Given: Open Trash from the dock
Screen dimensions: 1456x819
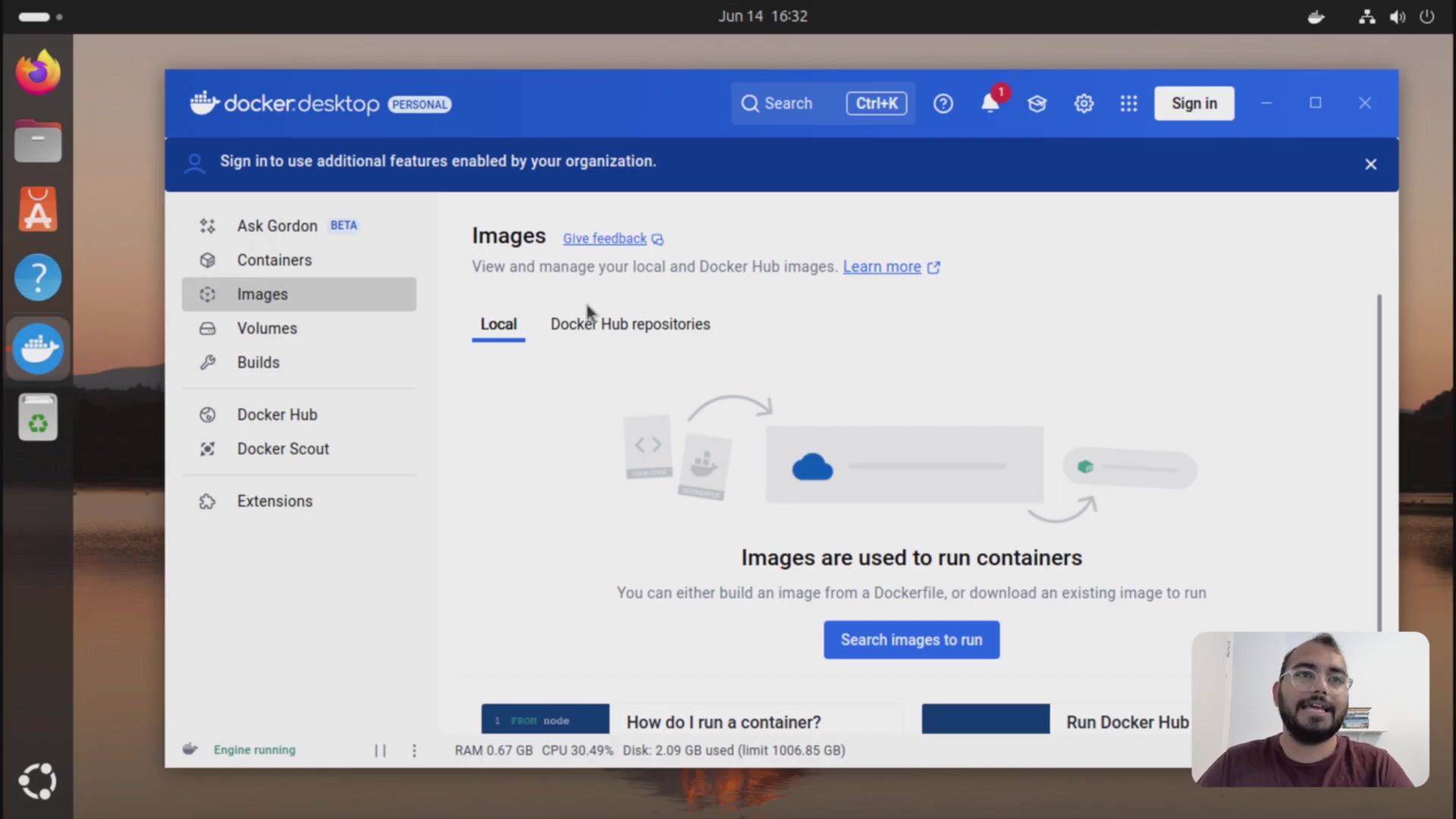Looking at the screenshot, I should click(37, 417).
